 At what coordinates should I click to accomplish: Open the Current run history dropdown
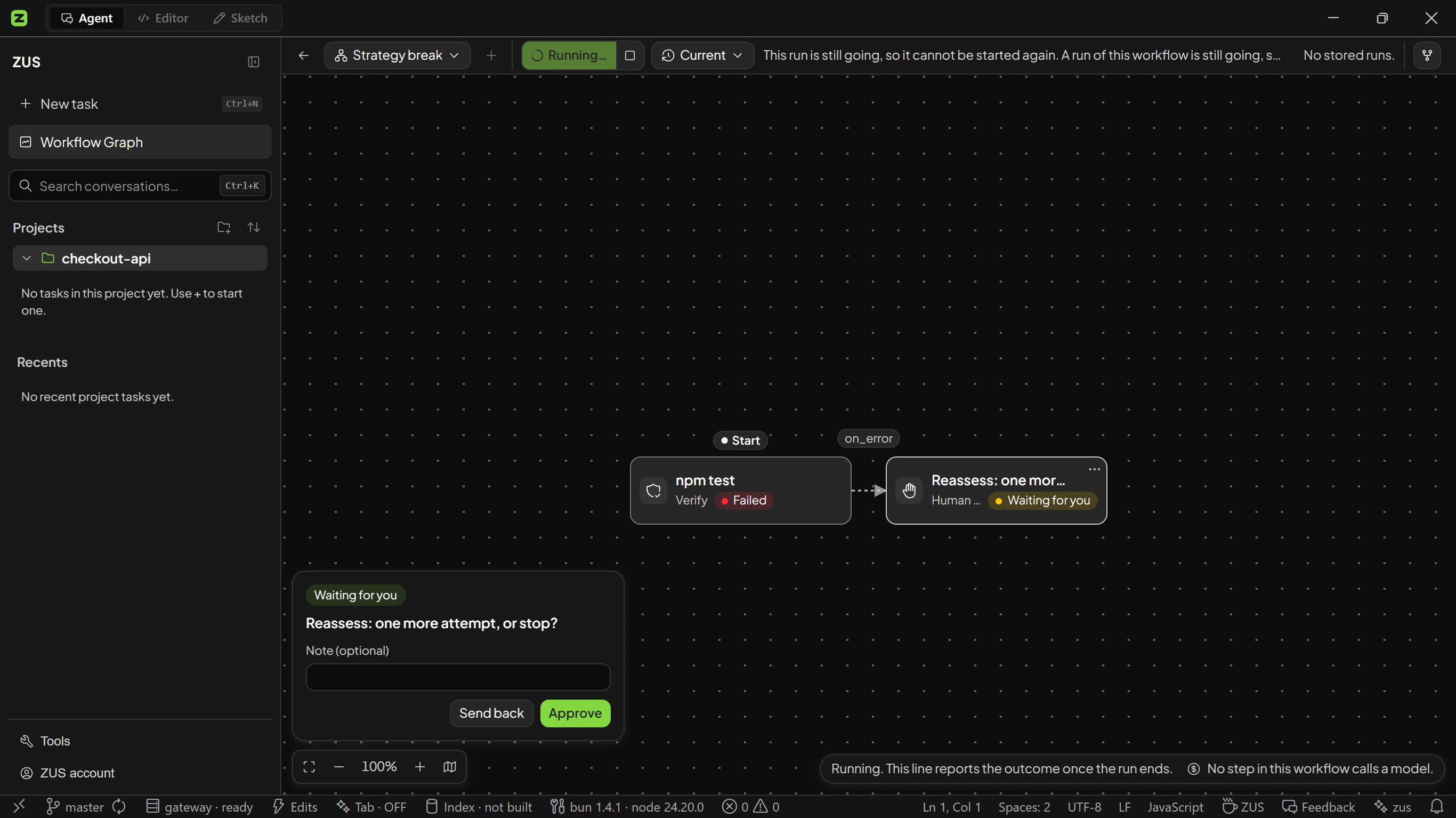tap(702, 55)
